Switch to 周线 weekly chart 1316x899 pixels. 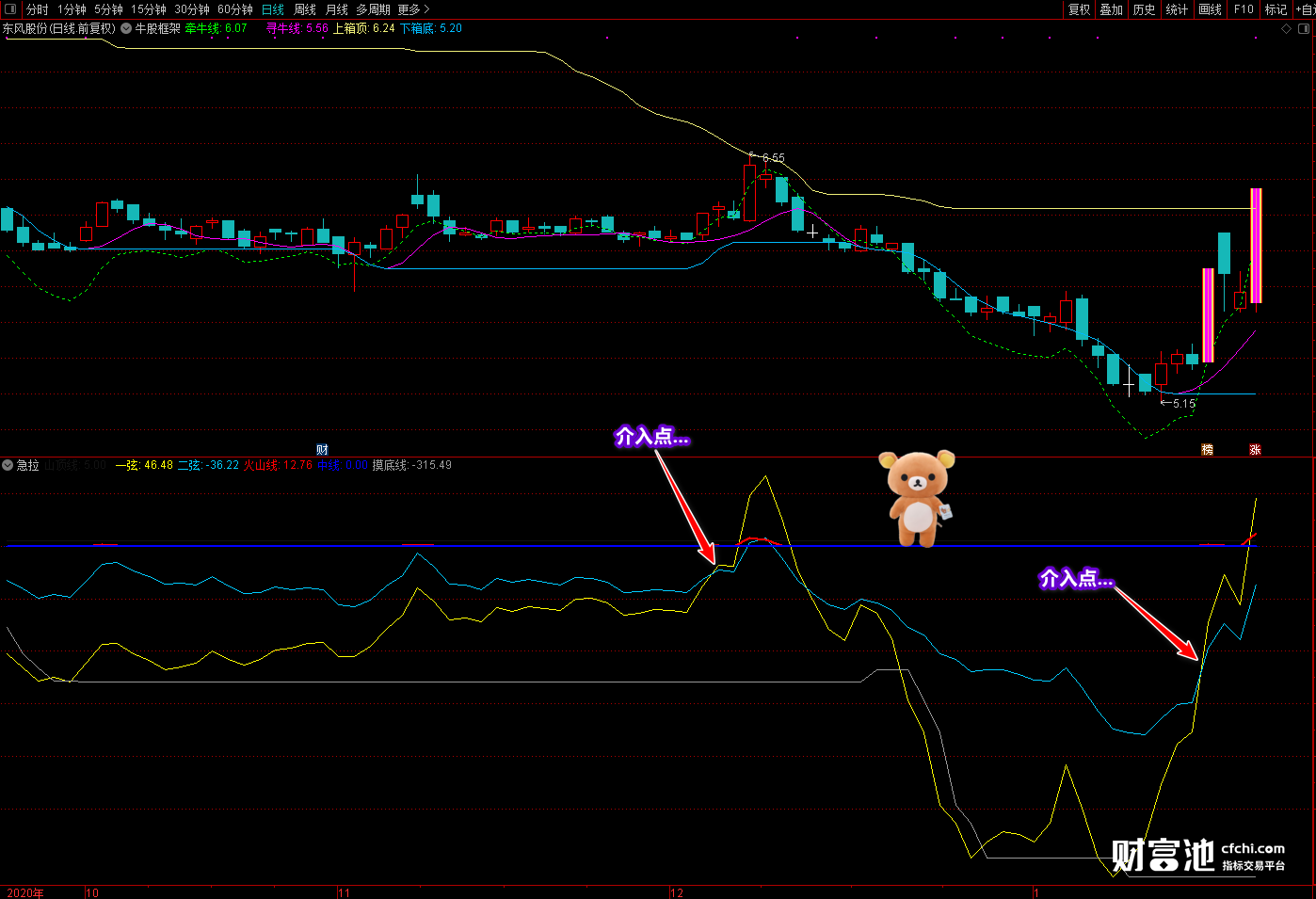pyautogui.click(x=305, y=9)
